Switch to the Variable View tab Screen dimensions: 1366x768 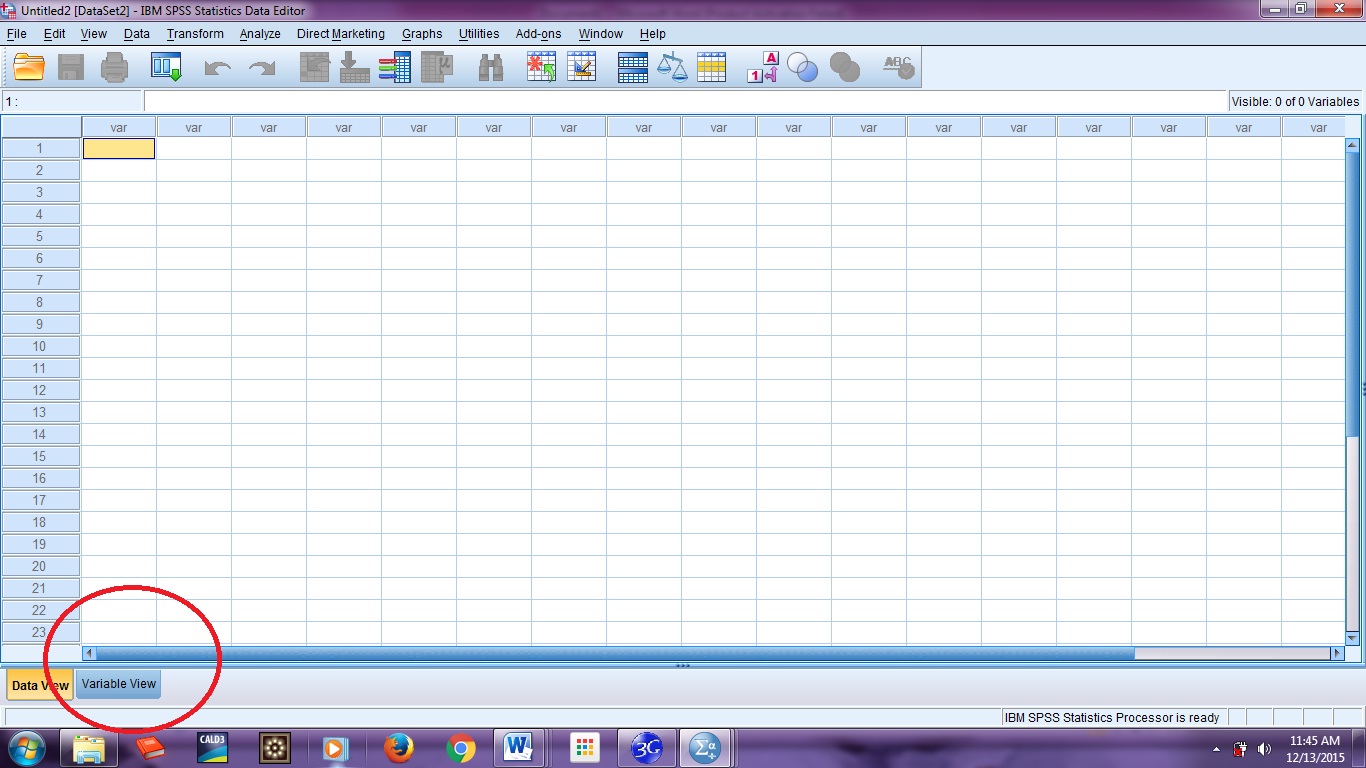(x=119, y=684)
